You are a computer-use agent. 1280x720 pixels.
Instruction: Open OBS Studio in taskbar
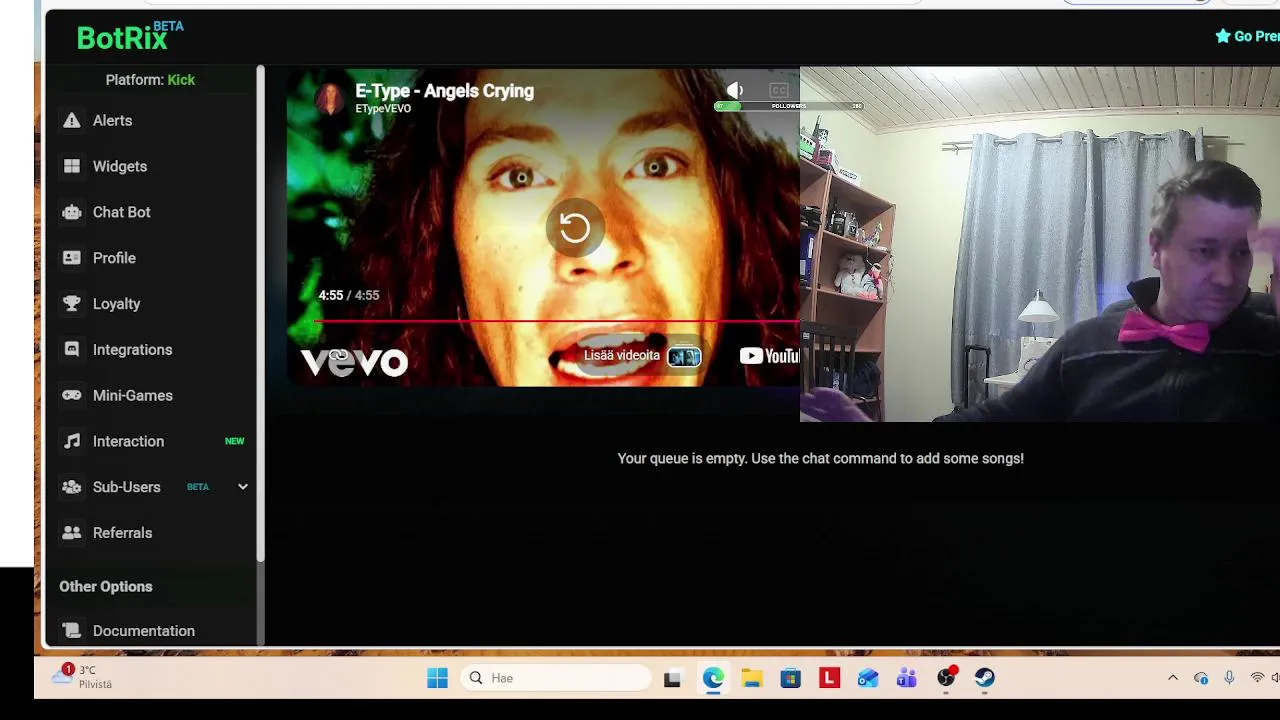(x=946, y=678)
